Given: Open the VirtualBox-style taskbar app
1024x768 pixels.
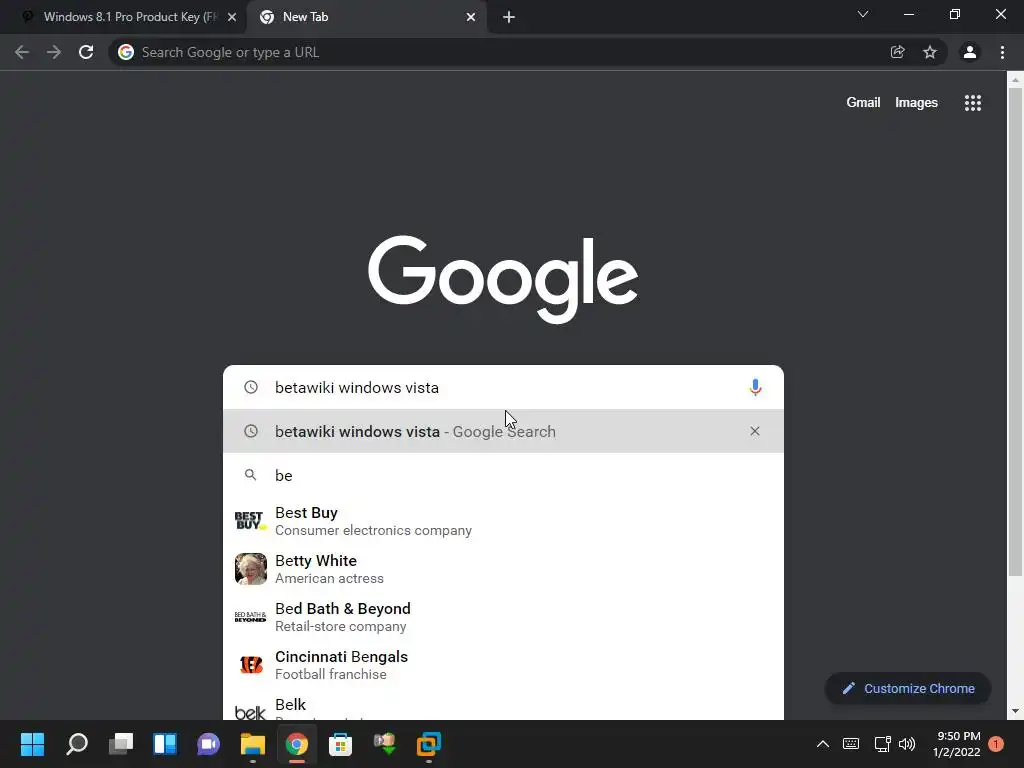Looking at the screenshot, I should tap(428, 744).
